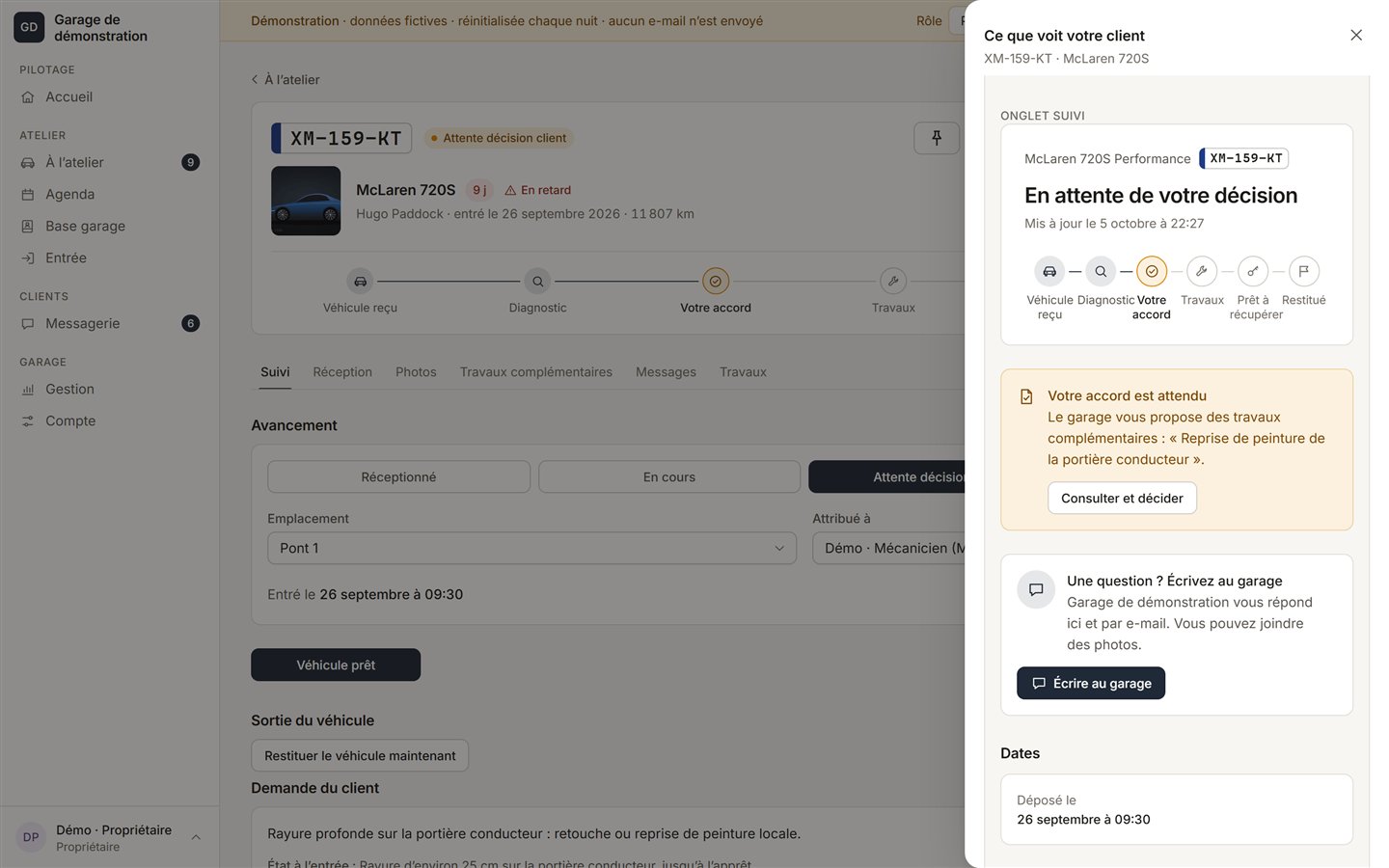Click '26 septembre à 09:30' under Déposé le
Image resolution: width=1389 pixels, height=868 pixels.
1083,819
